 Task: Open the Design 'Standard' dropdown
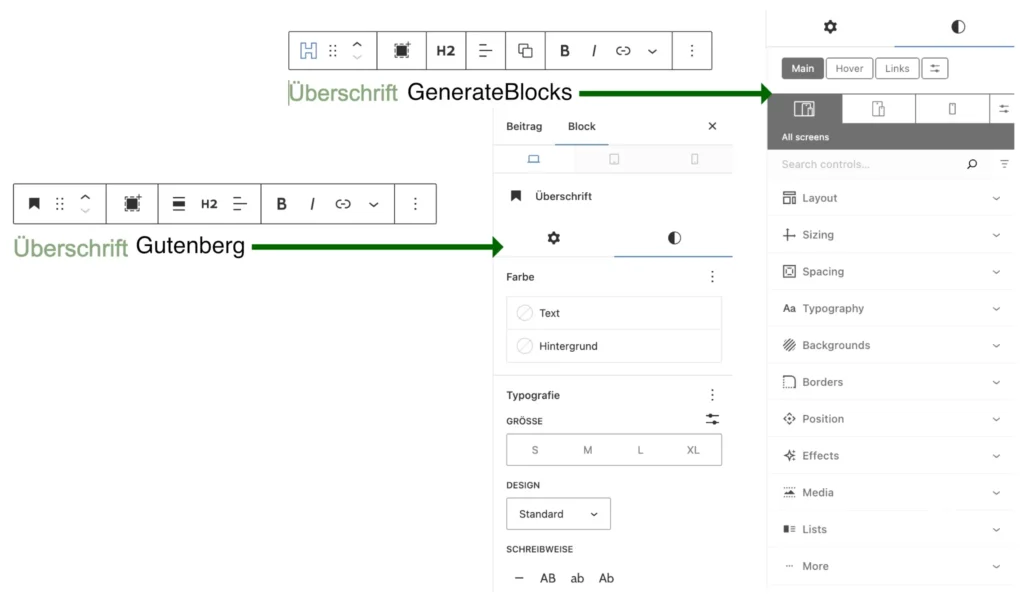point(558,513)
